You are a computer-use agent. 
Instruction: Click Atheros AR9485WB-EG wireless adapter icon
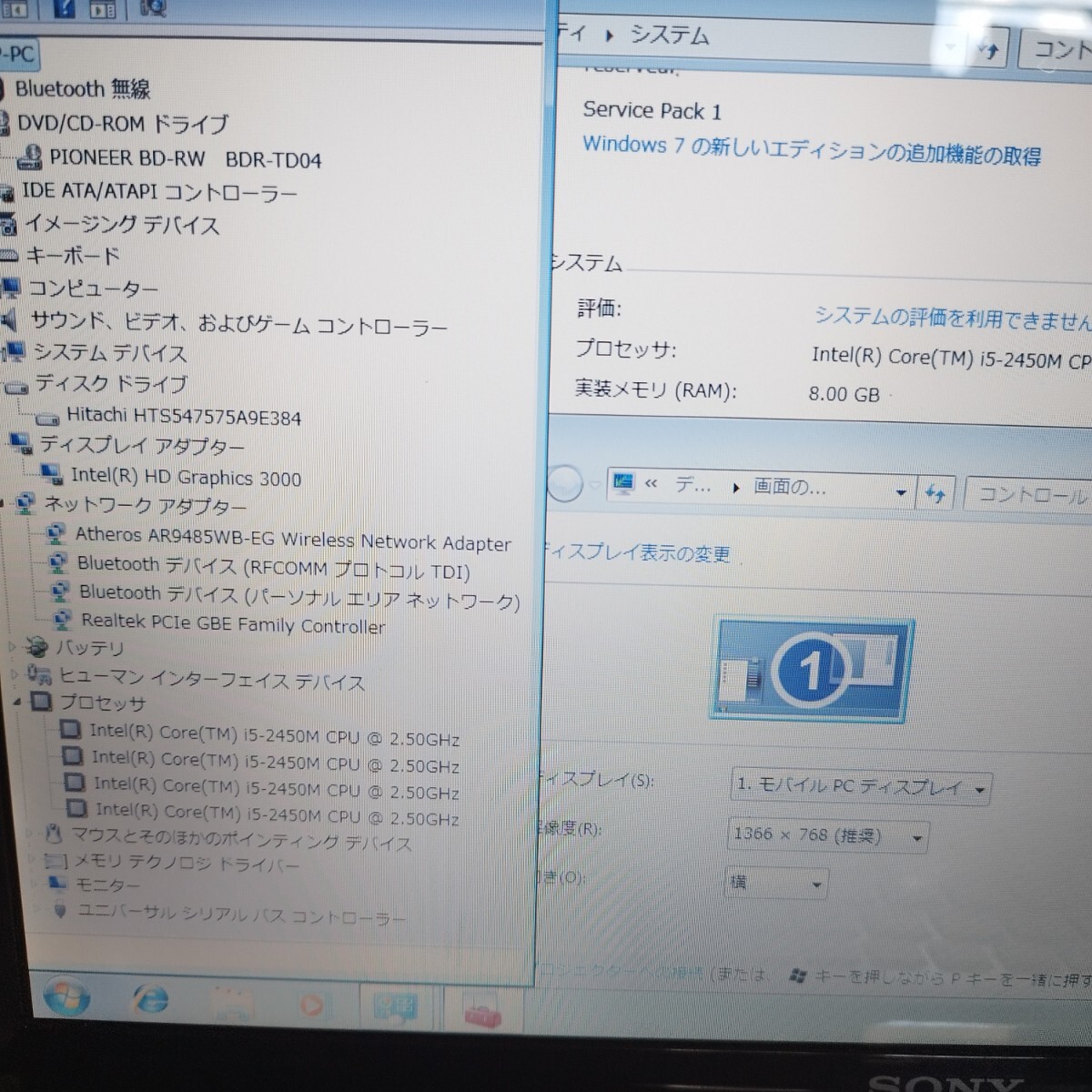coord(56,533)
